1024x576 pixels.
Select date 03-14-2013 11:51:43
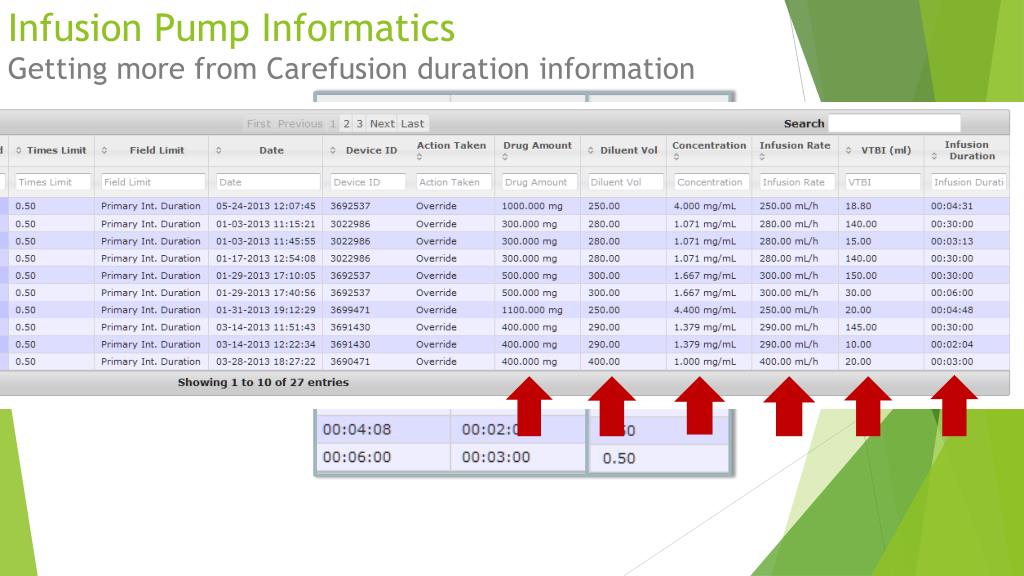click(266, 327)
